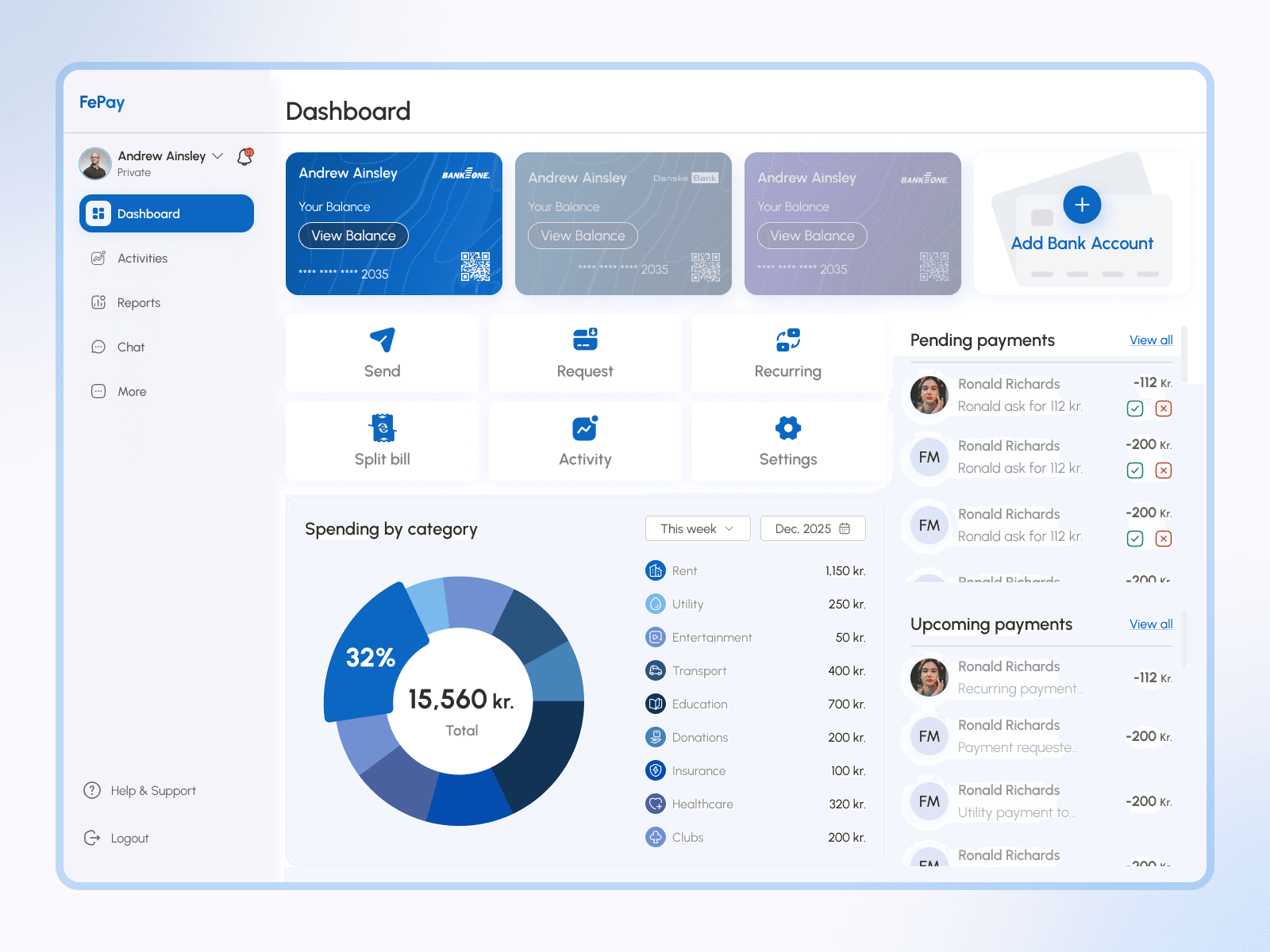View Balance on Danske Bank card
The image size is (1270, 952).
583,236
